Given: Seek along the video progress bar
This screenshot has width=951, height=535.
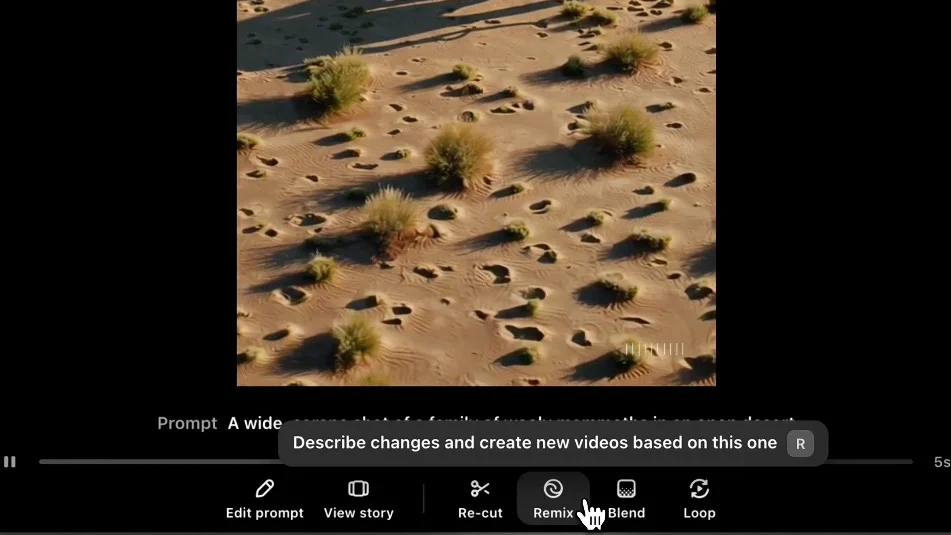Looking at the screenshot, I should pyautogui.click(x=476, y=462).
